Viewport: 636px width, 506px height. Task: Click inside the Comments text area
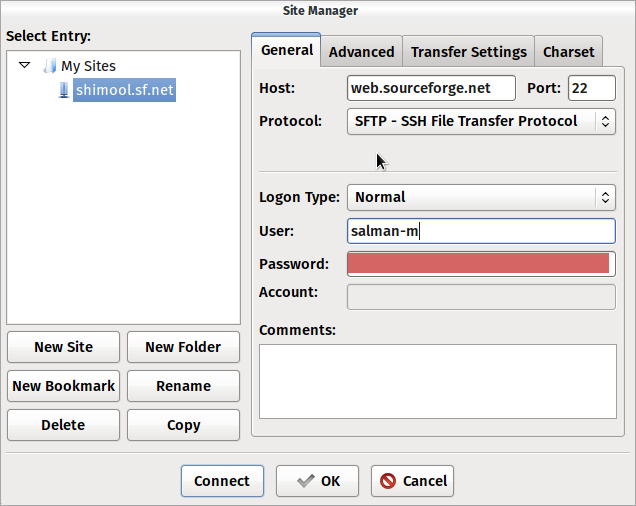(437, 381)
